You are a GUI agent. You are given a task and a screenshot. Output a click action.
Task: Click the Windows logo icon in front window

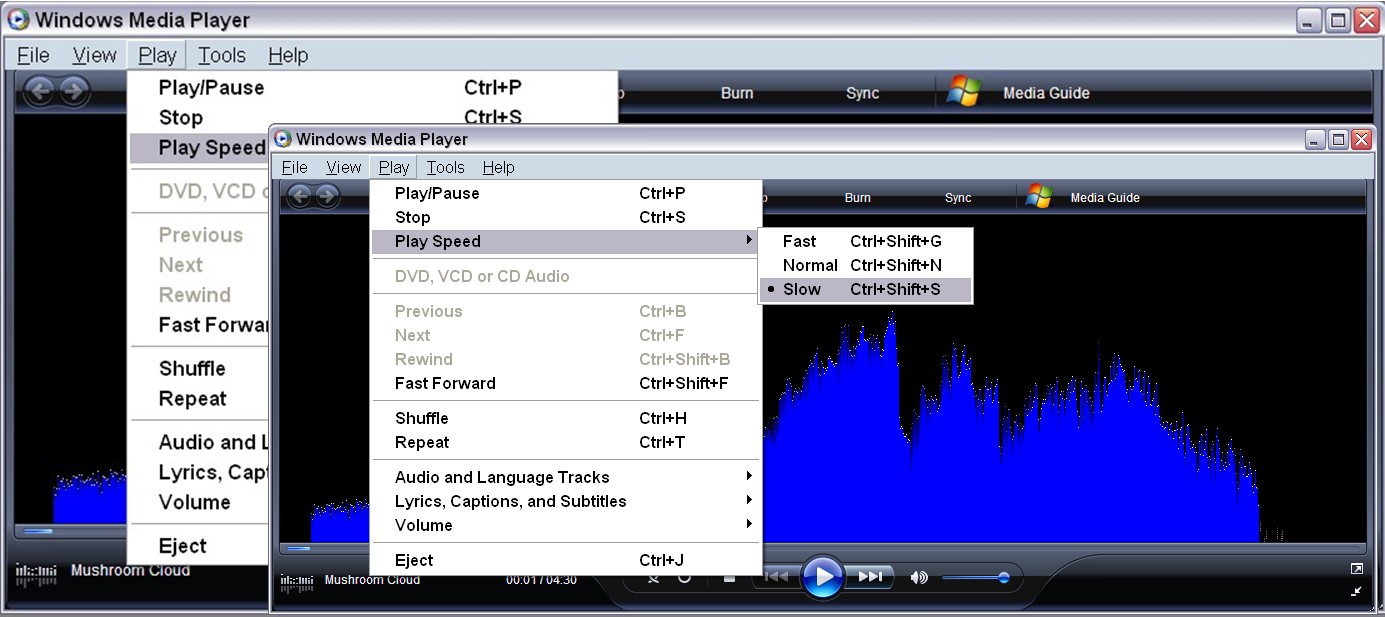pyautogui.click(x=1039, y=197)
